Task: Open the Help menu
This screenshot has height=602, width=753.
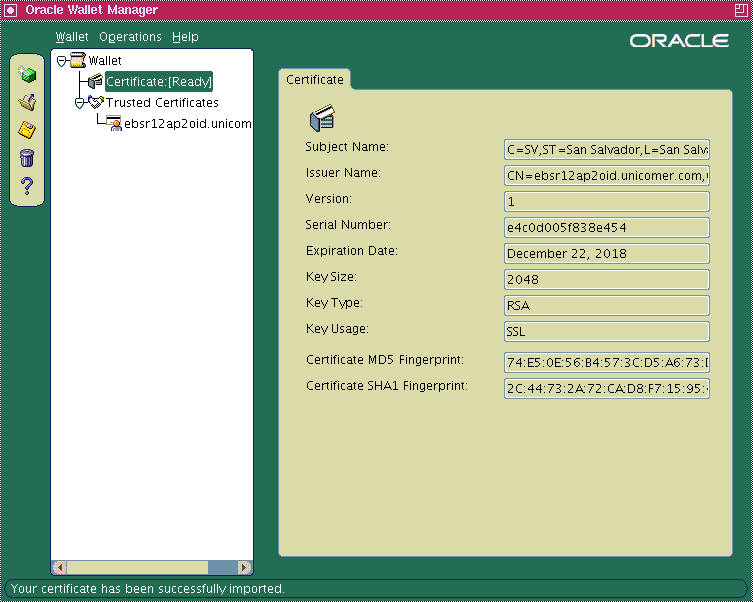Action: (x=185, y=37)
